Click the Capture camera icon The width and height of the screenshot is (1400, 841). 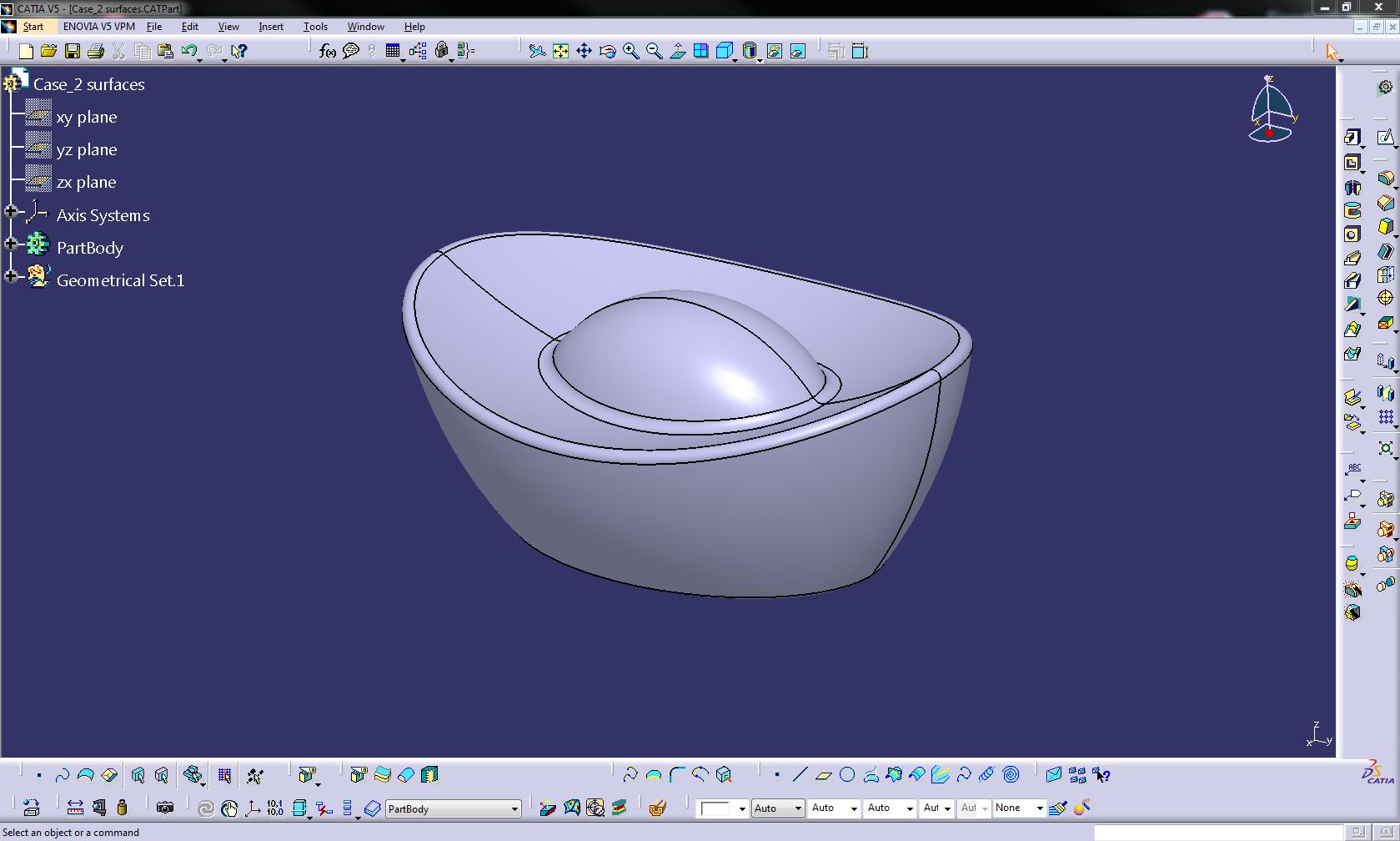point(165,808)
